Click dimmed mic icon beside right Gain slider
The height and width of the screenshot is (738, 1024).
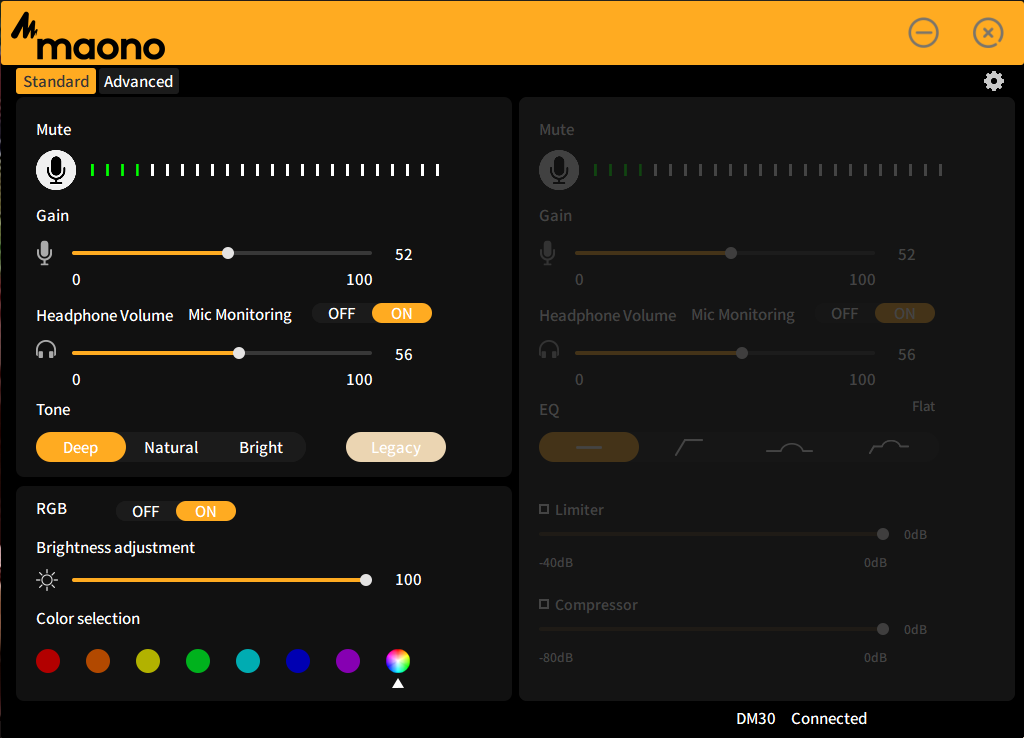(548, 253)
